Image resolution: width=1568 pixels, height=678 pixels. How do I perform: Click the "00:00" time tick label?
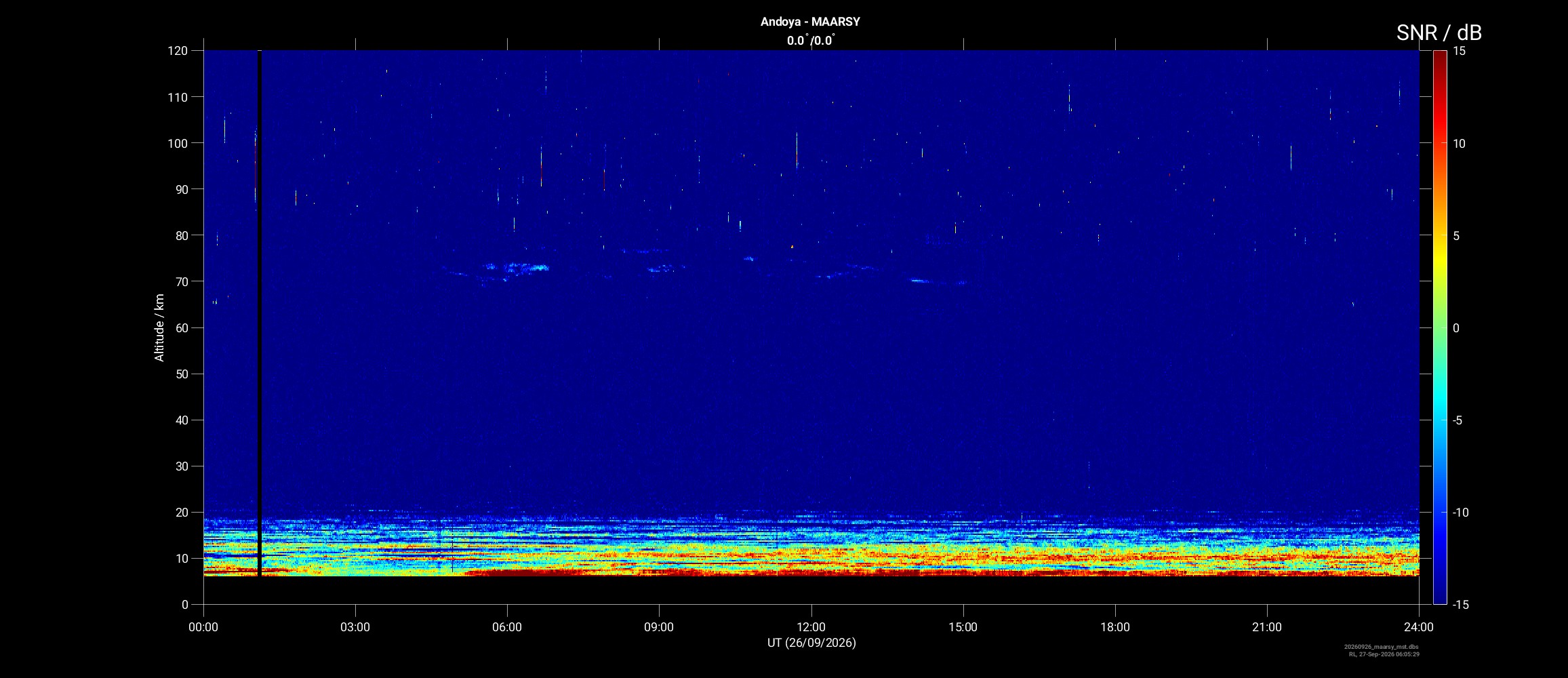(203, 627)
